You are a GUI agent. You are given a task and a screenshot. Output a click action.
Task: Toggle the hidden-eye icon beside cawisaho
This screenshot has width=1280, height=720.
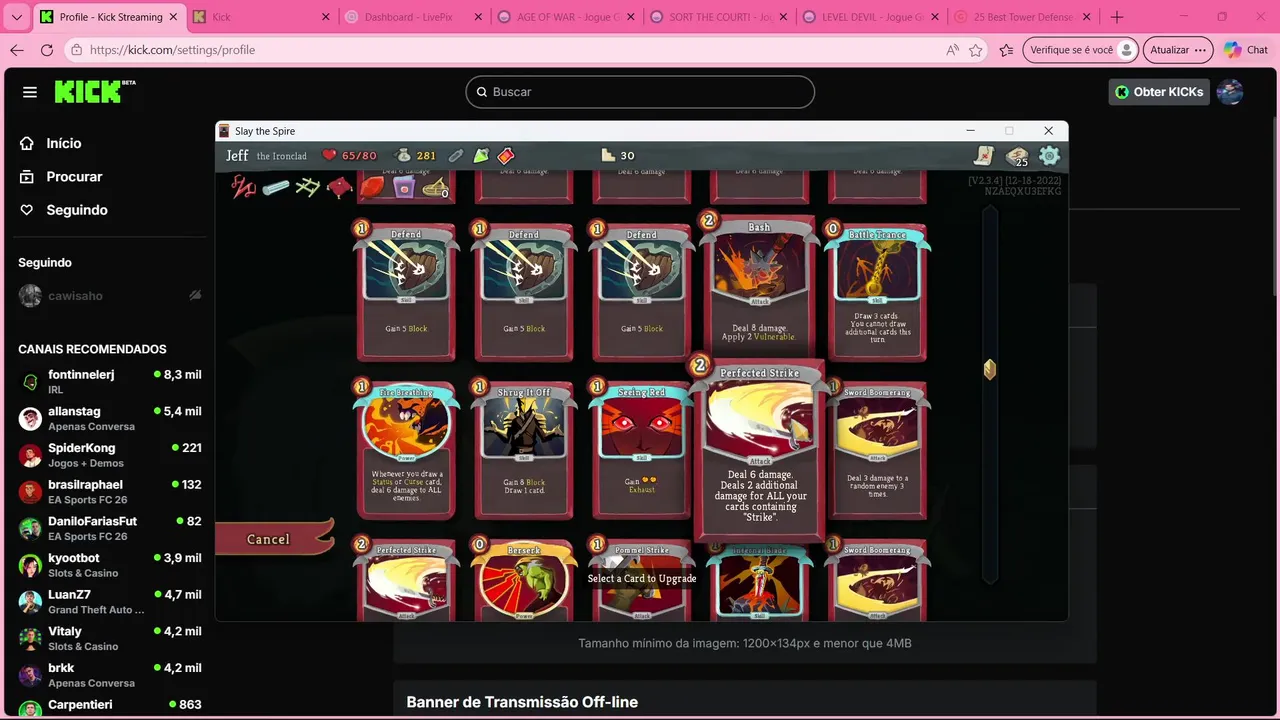(x=196, y=295)
